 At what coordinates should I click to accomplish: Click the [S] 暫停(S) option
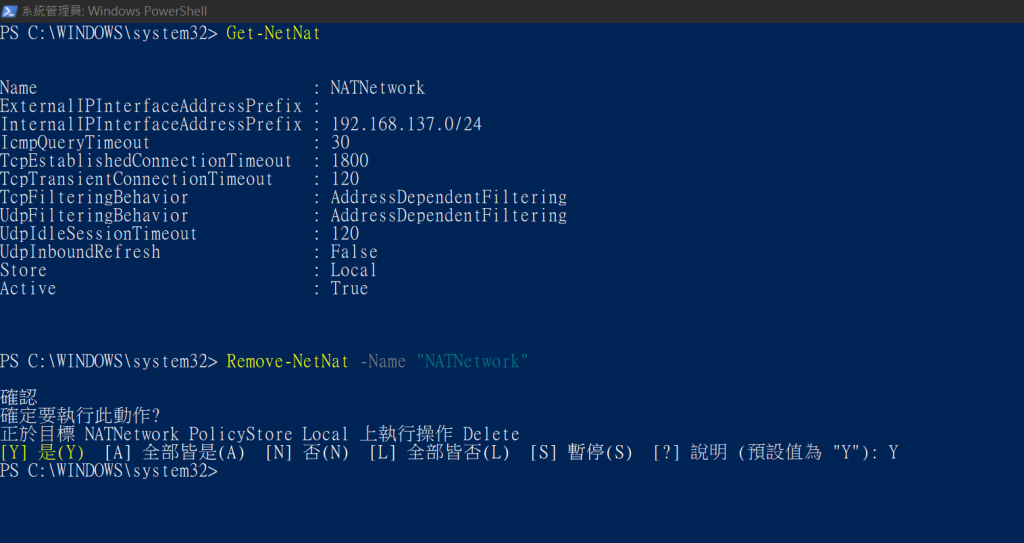(x=581, y=452)
